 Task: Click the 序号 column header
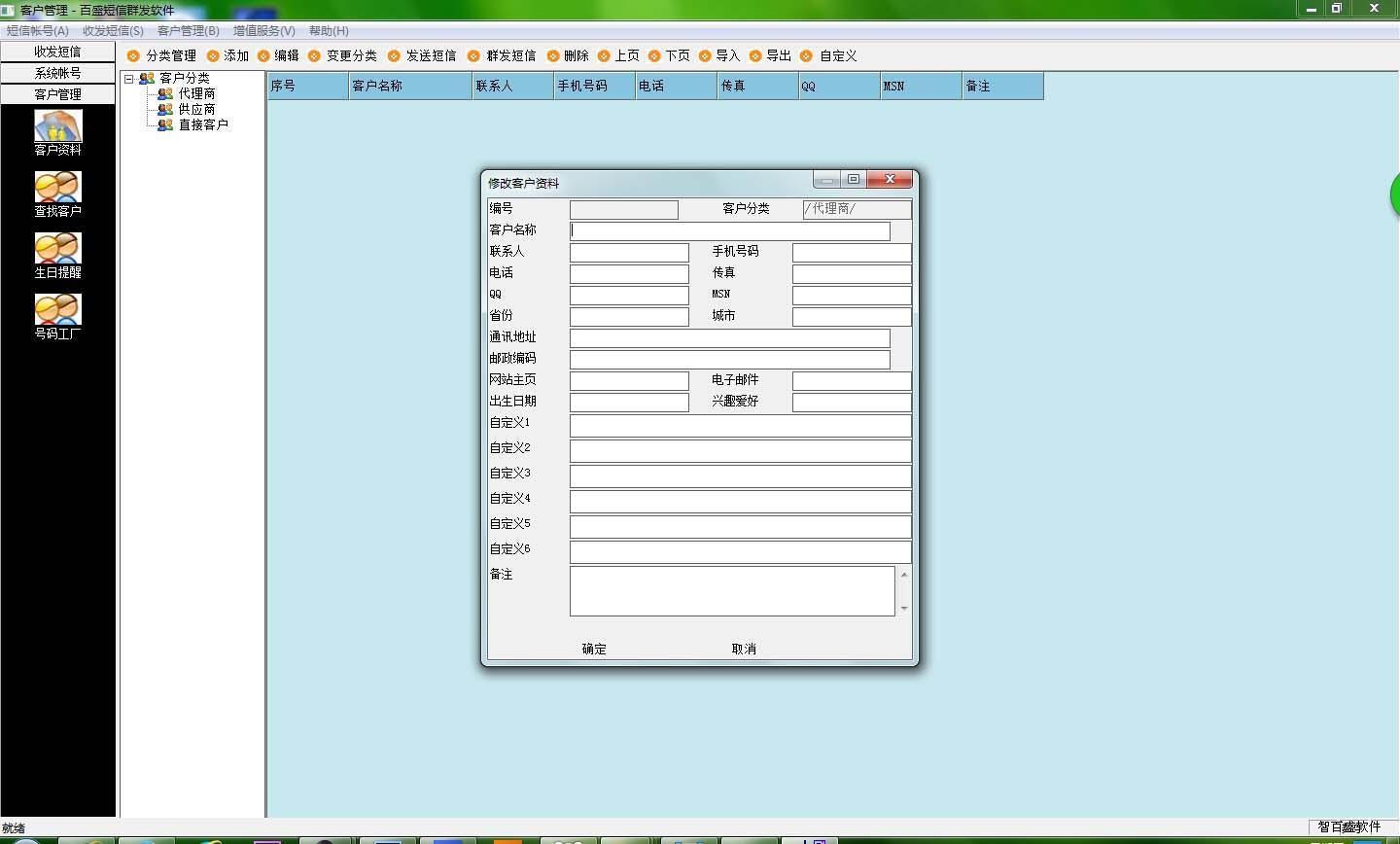point(308,86)
